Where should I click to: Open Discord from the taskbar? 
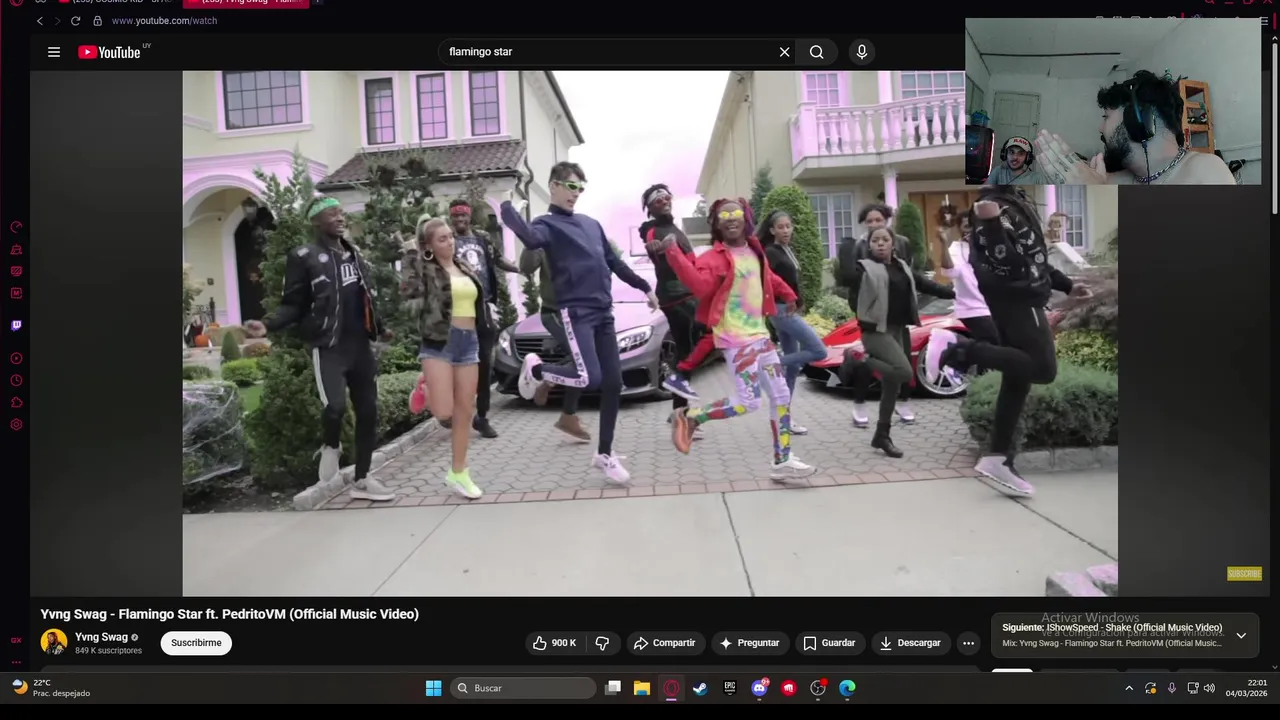pyautogui.click(x=759, y=688)
